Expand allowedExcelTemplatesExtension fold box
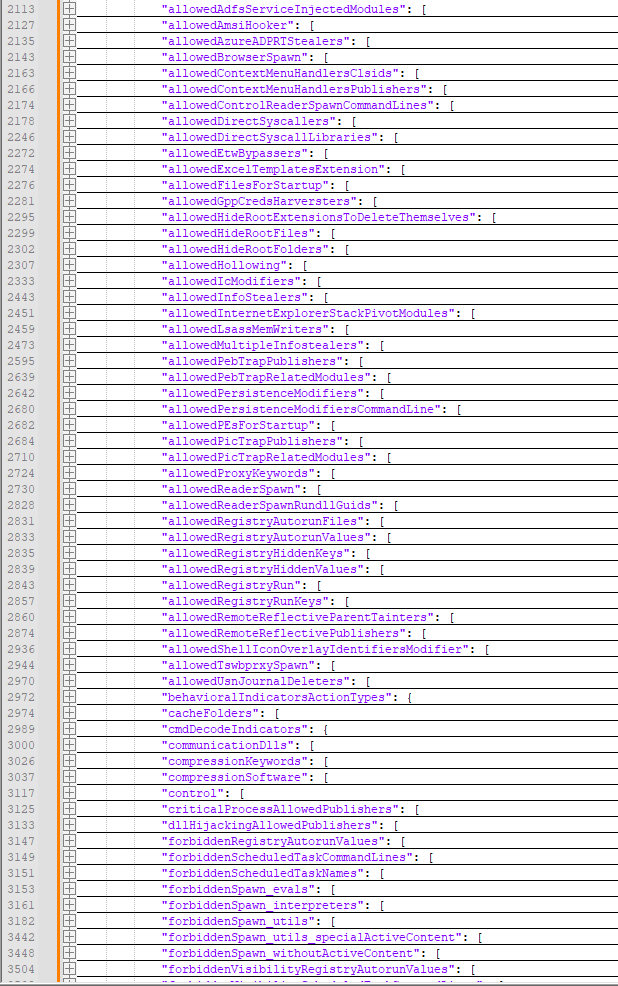This screenshot has height=986, width=618. (x=69, y=169)
